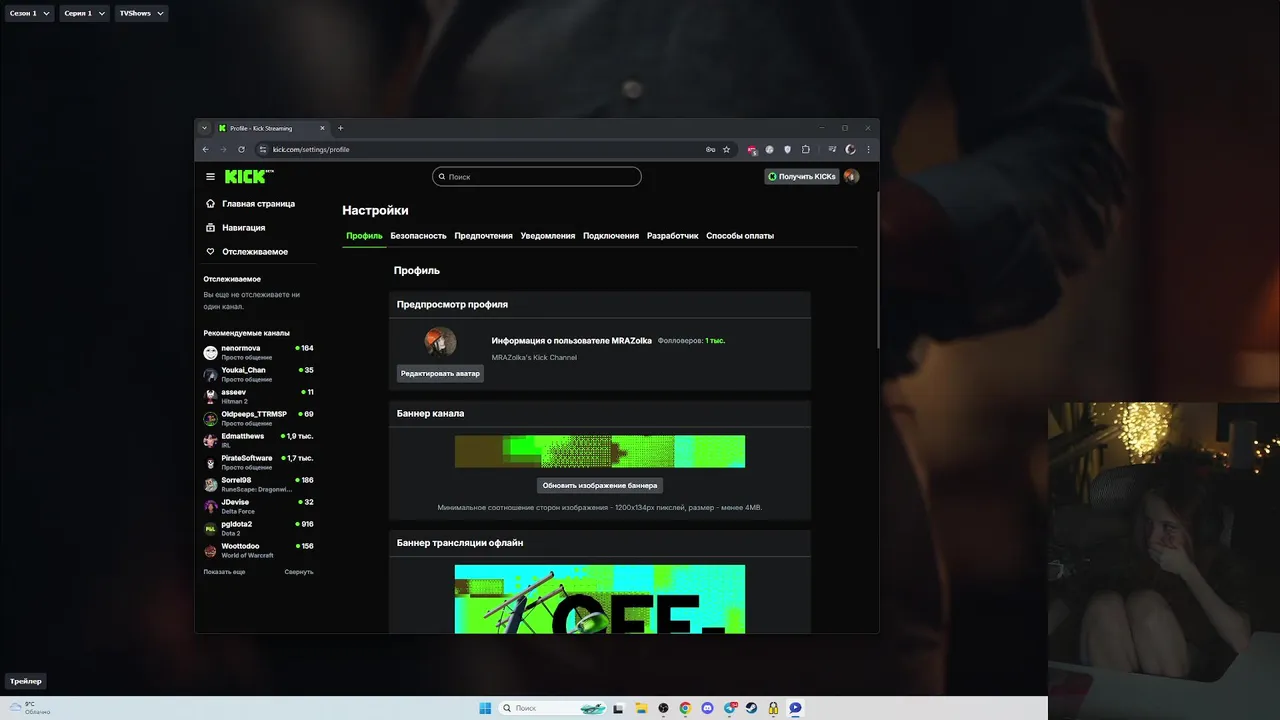View site information icon in address bar

click(x=263, y=149)
